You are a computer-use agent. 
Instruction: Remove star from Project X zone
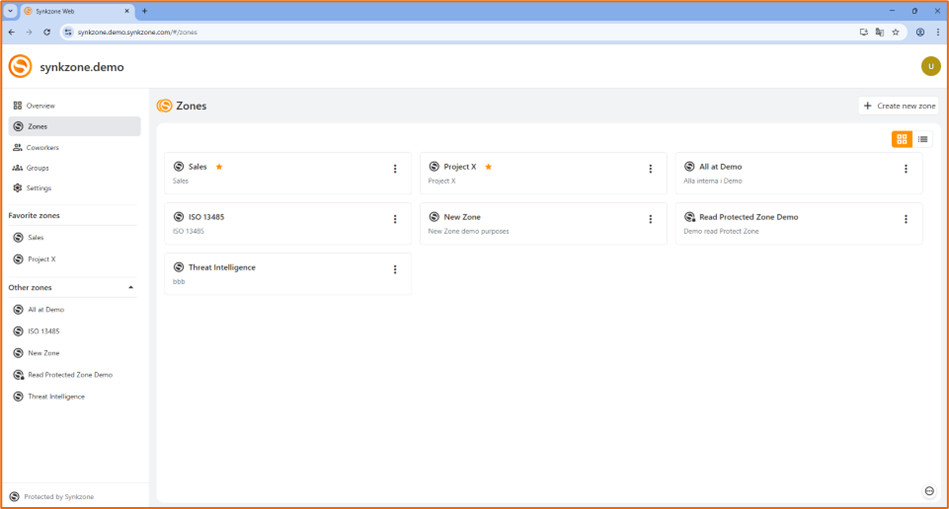pyautogui.click(x=488, y=167)
